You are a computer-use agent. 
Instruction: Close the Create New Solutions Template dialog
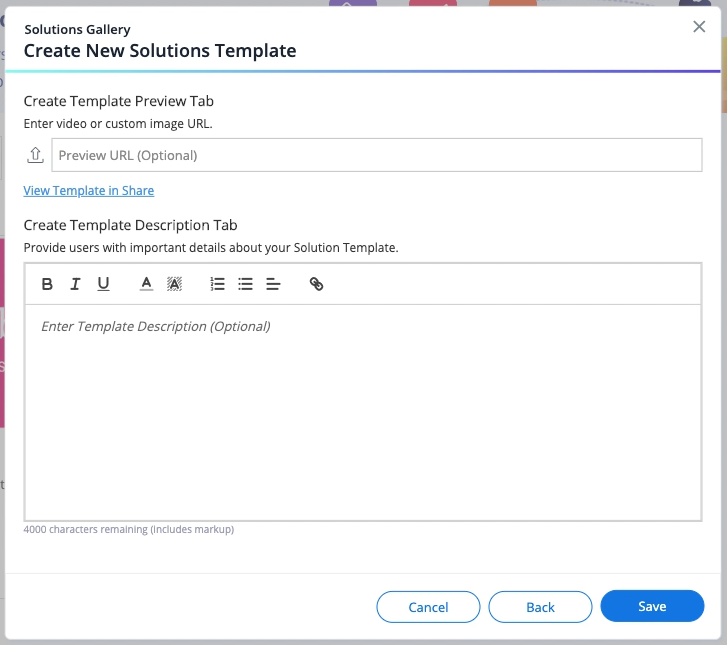699,27
